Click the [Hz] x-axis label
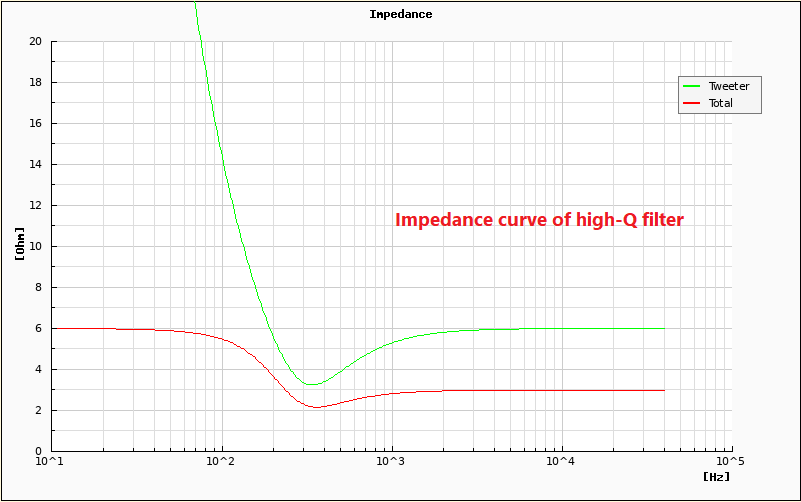The image size is (801, 502). (x=716, y=476)
